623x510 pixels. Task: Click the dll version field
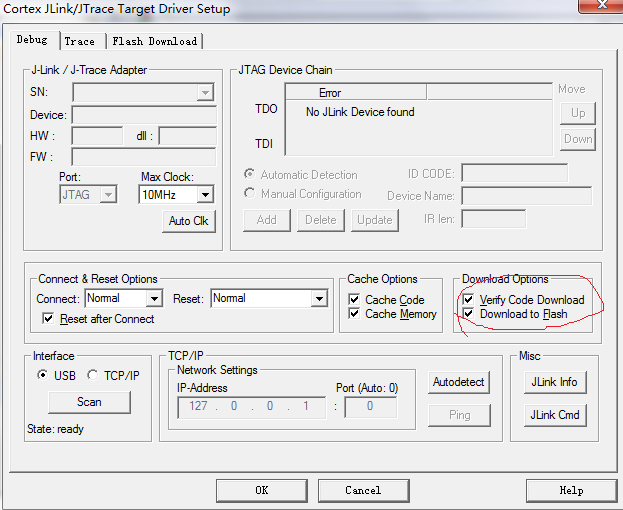coord(188,136)
